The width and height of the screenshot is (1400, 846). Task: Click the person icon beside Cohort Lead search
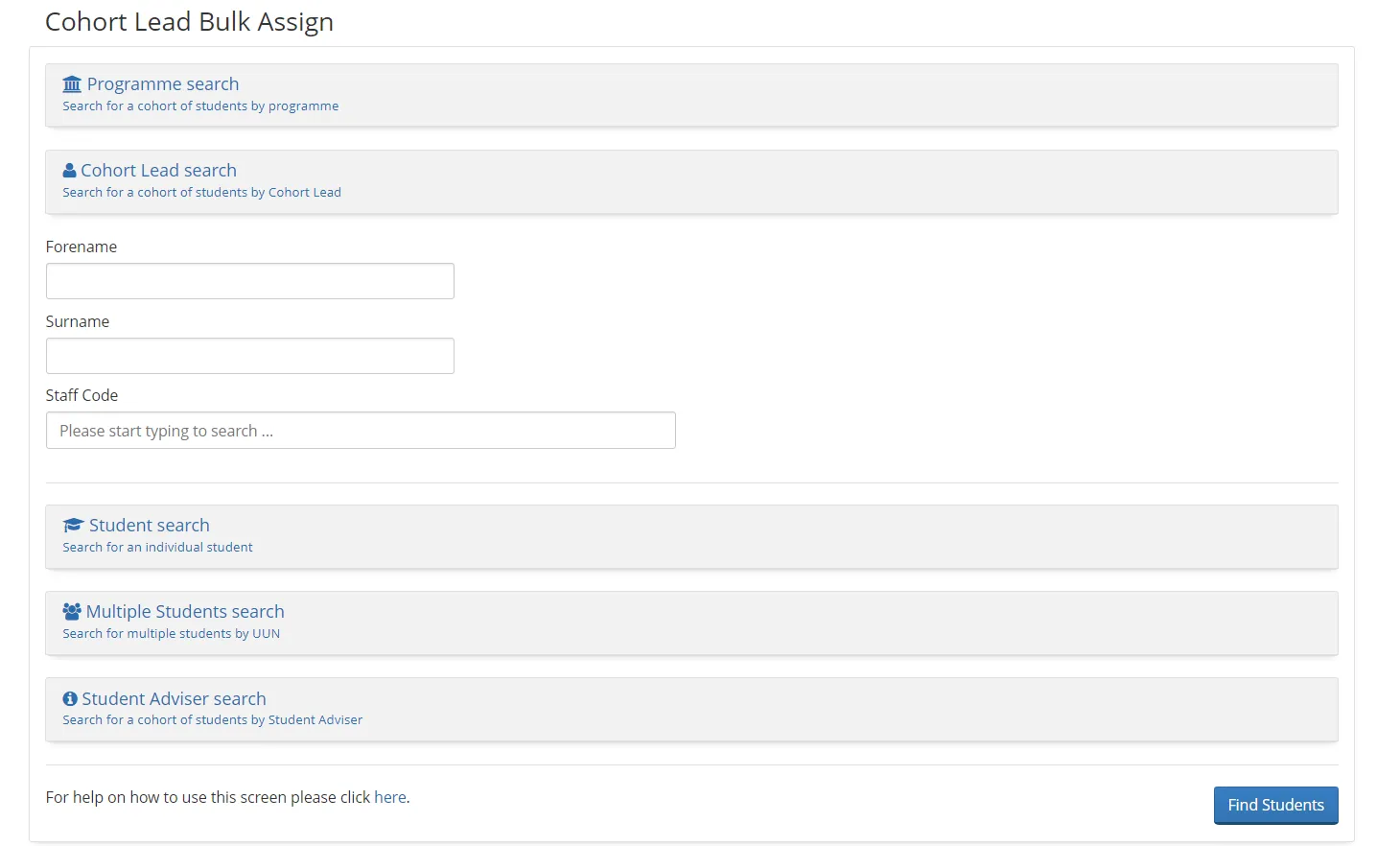pyautogui.click(x=69, y=170)
